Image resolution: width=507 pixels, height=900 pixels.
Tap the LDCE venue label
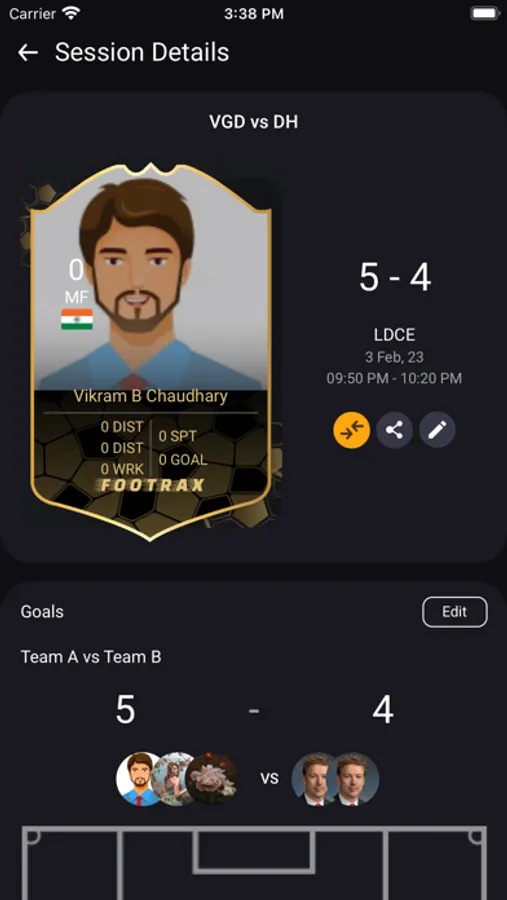click(394, 335)
